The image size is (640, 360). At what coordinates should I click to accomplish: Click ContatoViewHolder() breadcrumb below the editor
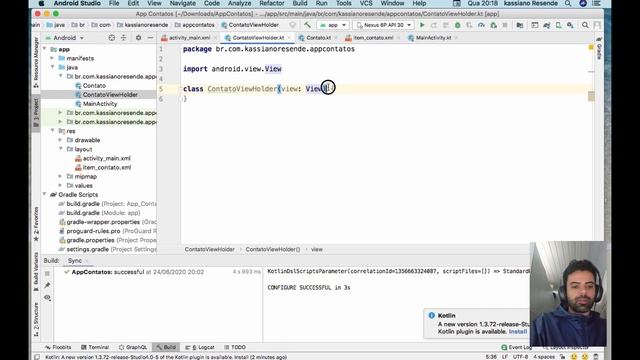point(273,249)
